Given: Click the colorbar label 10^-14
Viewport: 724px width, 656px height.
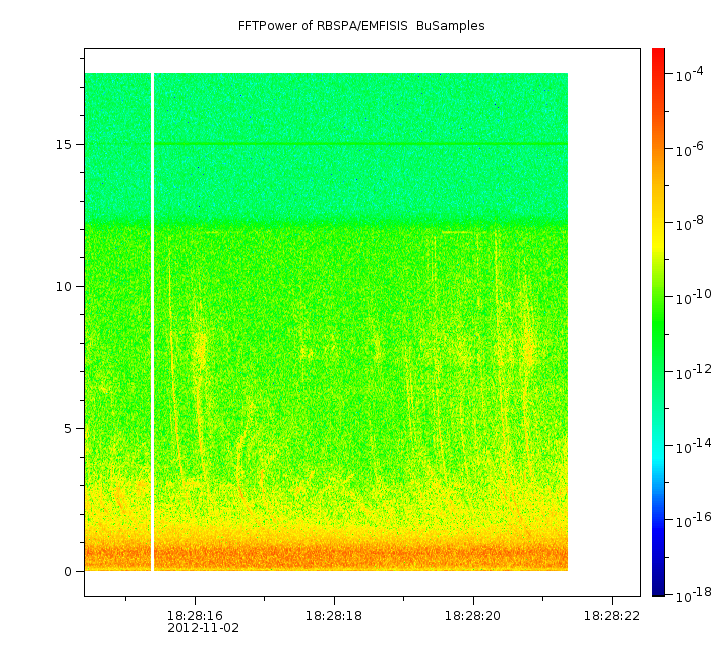Looking at the screenshot, I should pos(694,446).
